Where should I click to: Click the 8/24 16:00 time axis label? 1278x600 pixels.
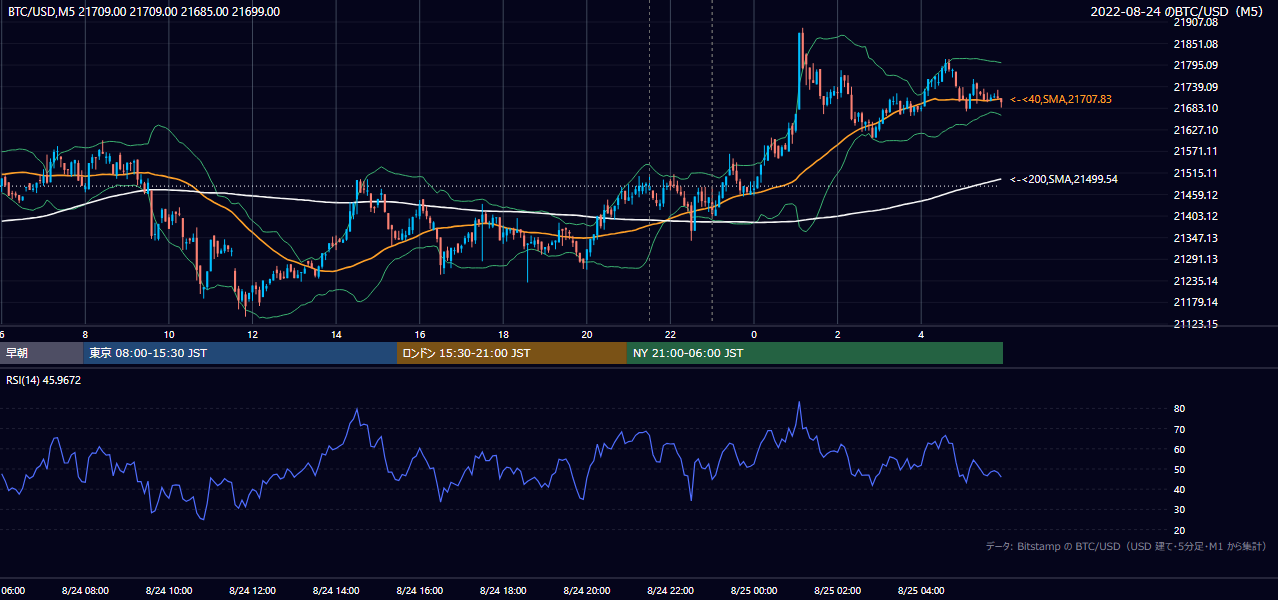click(419, 590)
